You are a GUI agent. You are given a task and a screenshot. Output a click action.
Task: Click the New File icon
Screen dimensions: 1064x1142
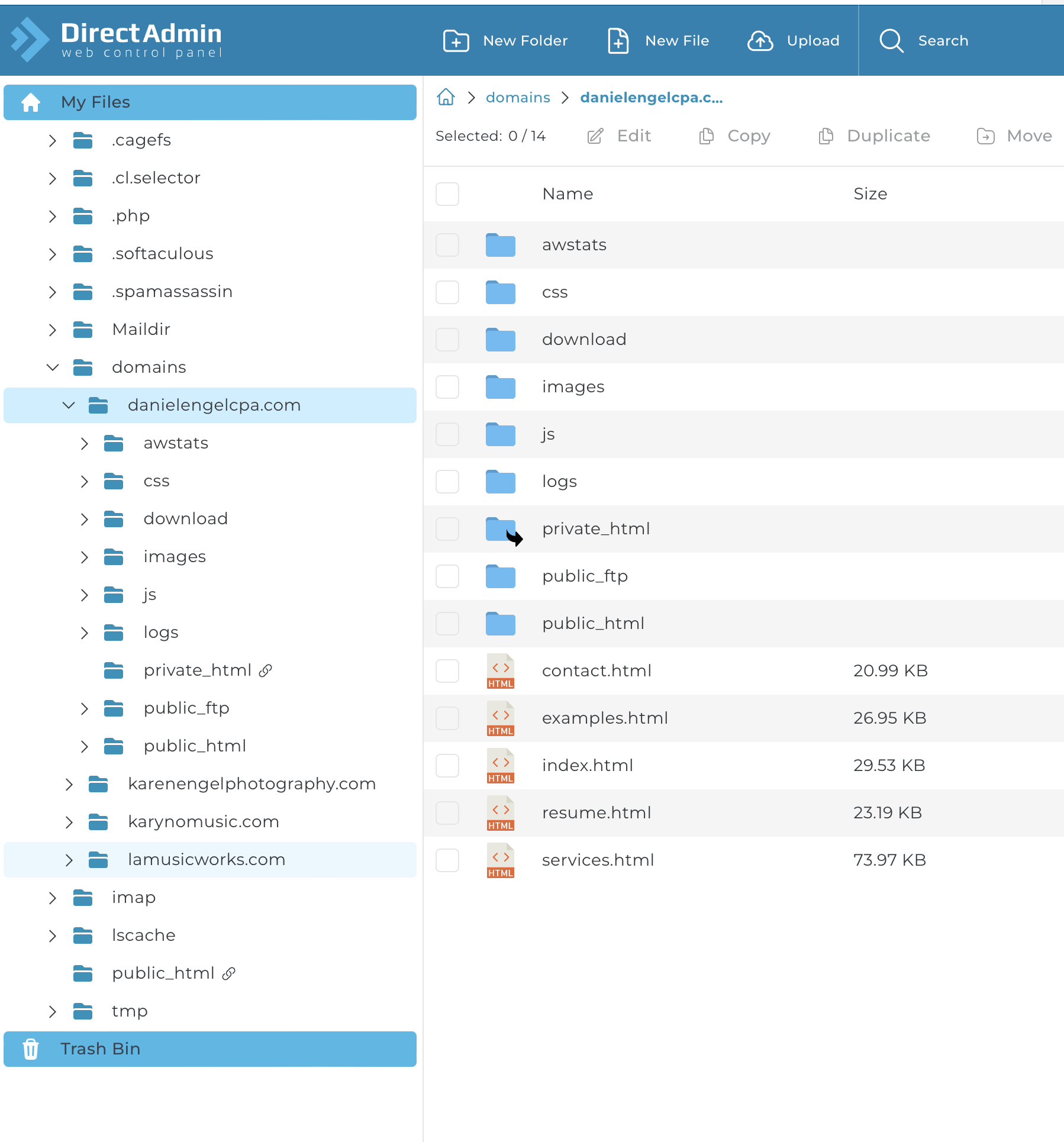(x=618, y=41)
